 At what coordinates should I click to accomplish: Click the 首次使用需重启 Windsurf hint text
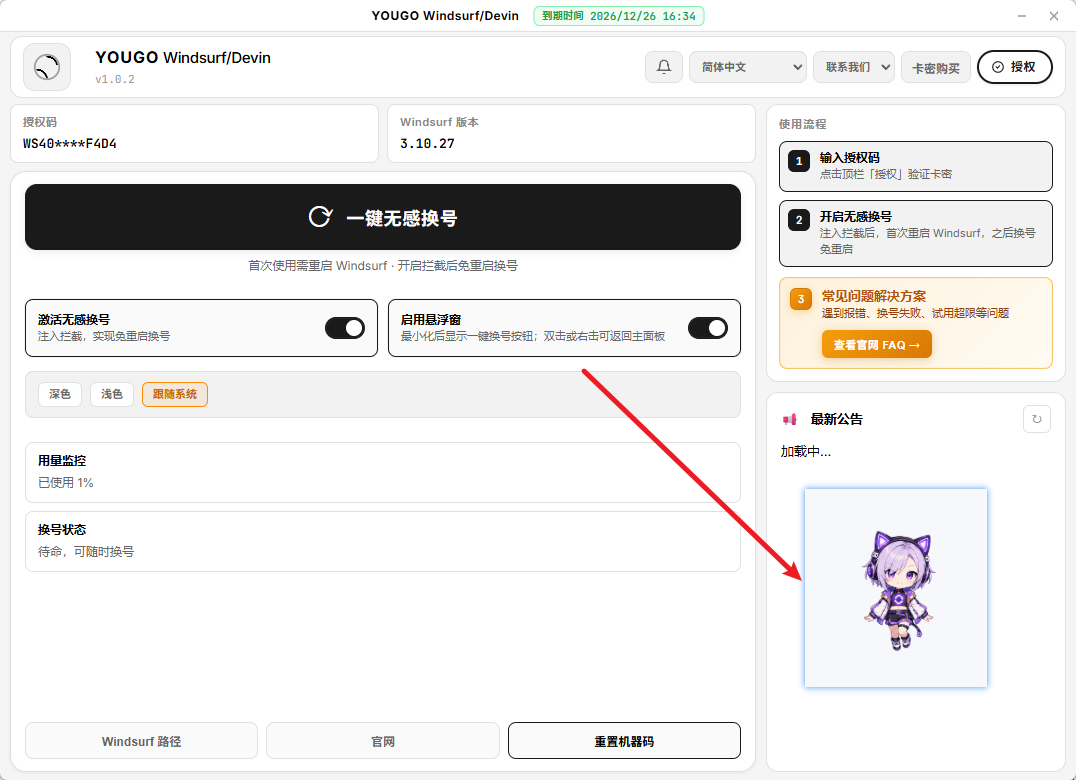383,265
